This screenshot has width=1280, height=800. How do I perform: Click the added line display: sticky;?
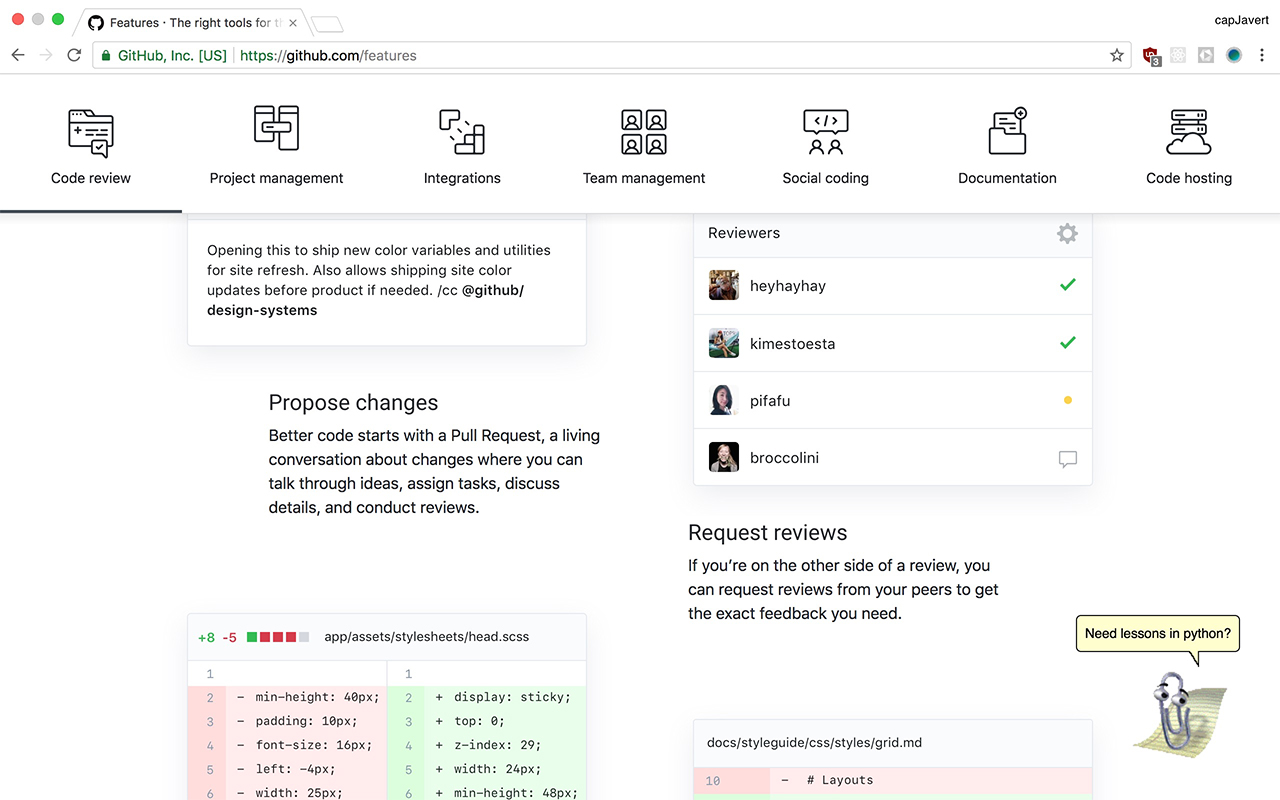coord(487,697)
